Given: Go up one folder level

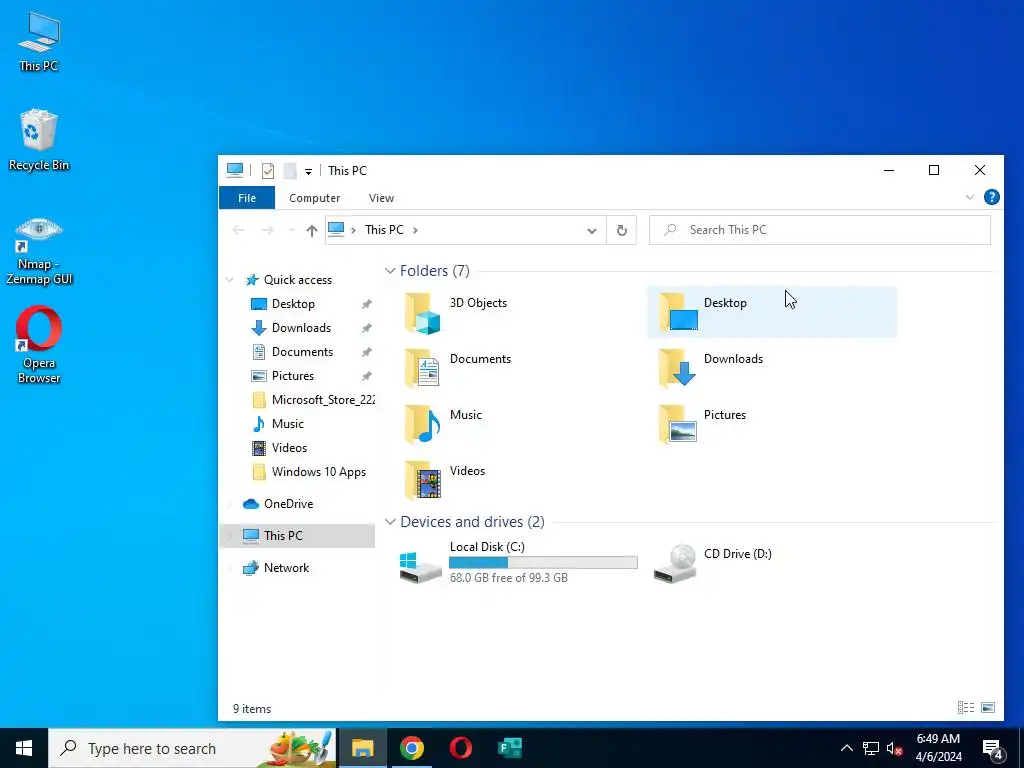Looking at the screenshot, I should coord(312,231).
